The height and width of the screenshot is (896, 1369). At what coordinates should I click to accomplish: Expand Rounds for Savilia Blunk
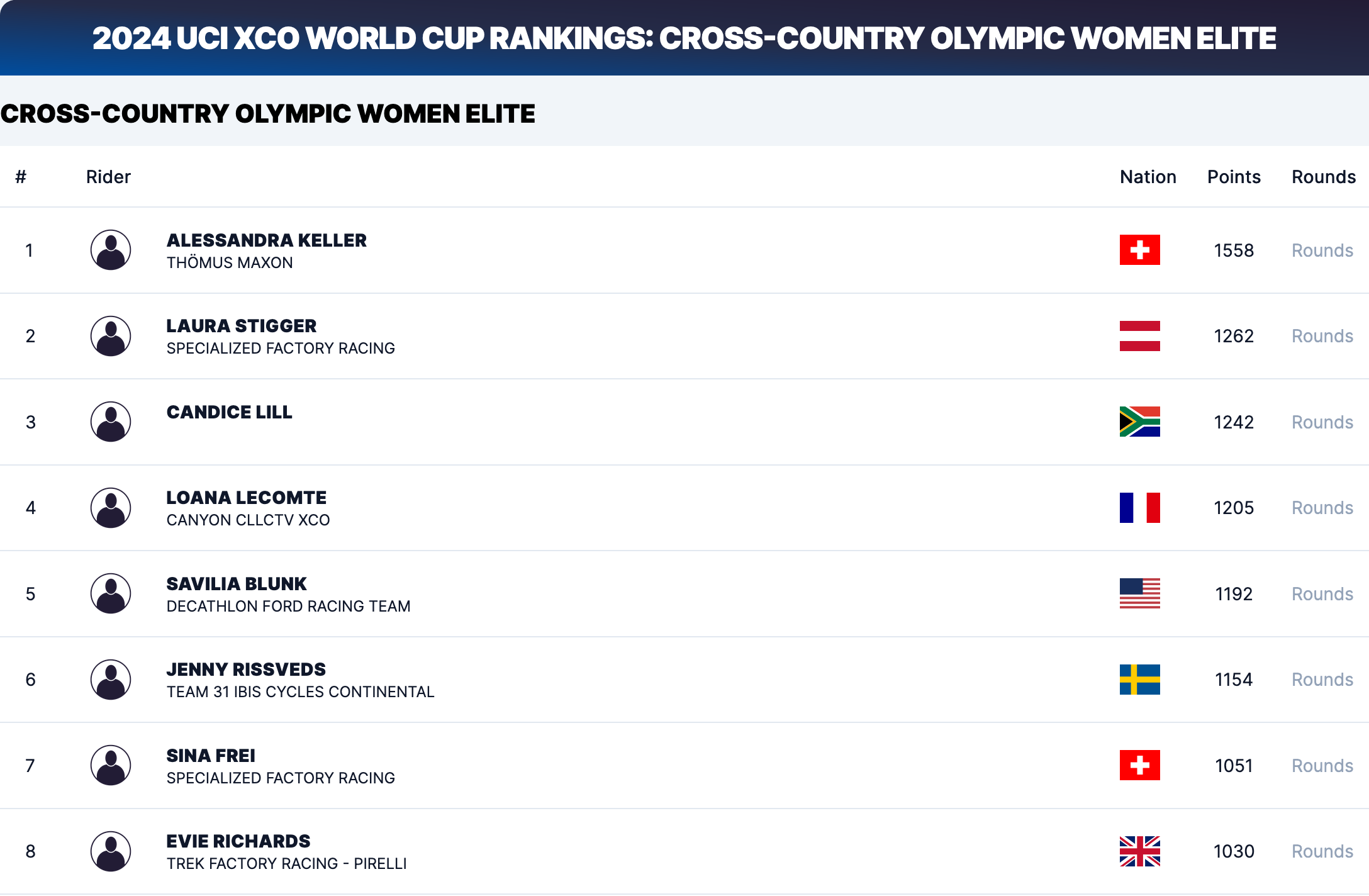(x=1322, y=594)
